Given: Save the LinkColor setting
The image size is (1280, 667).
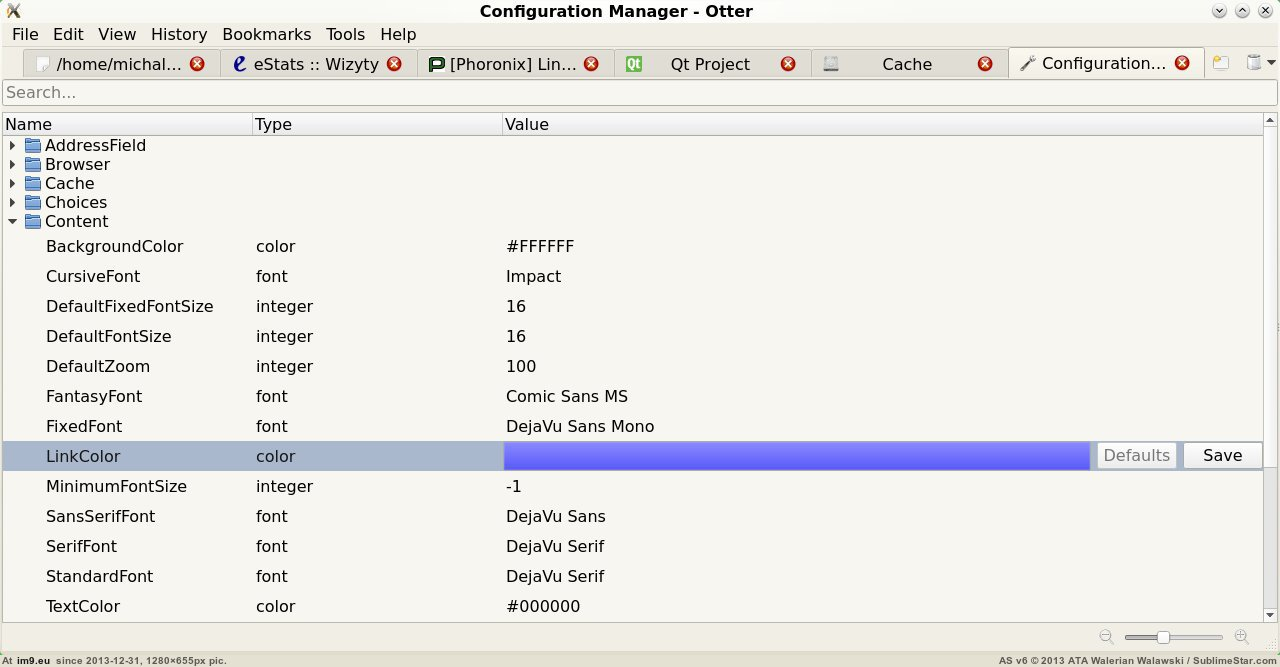Looking at the screenshot, I should click(x=1222, y=456).
